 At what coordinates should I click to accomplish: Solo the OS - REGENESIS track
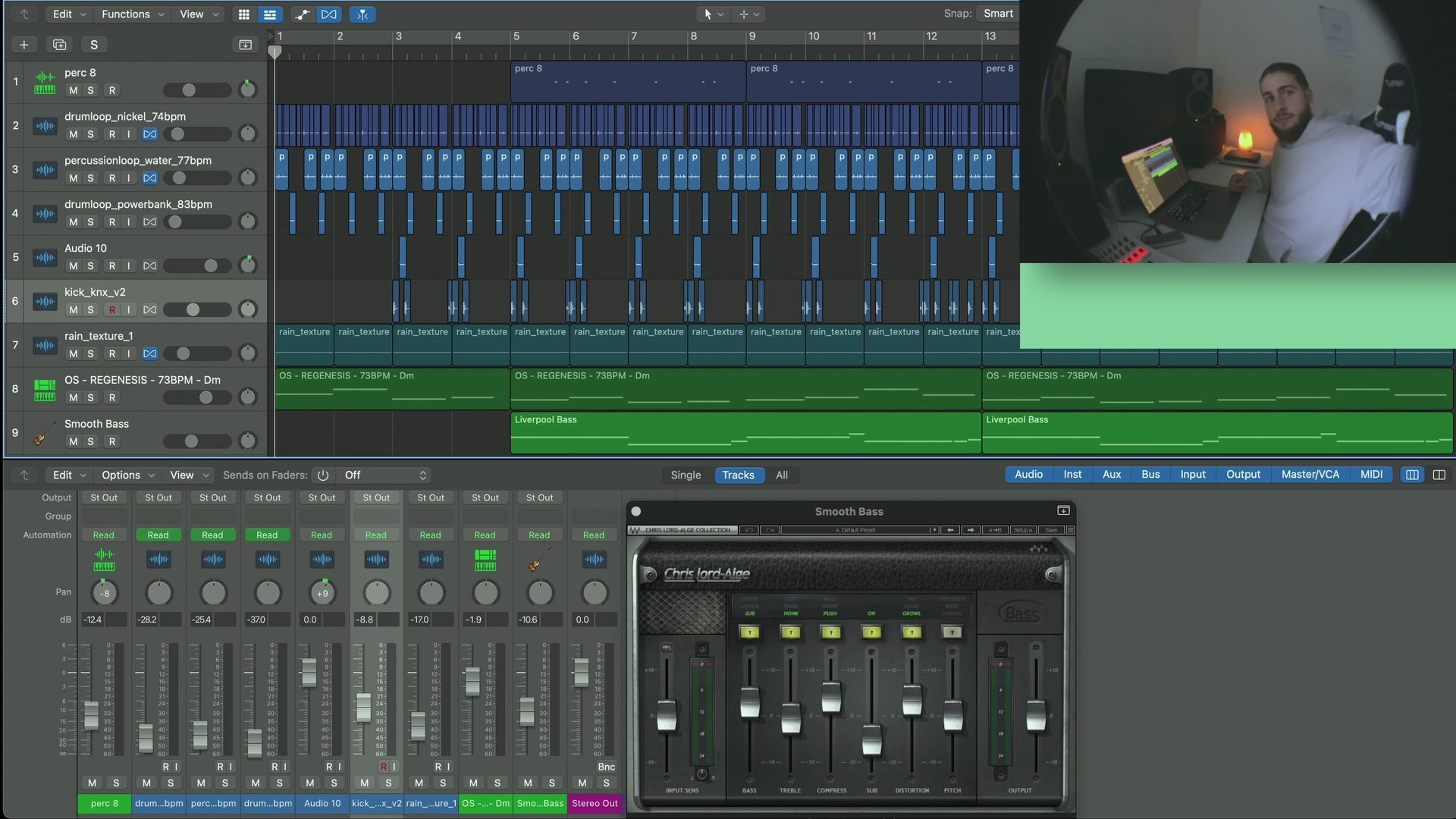[x=91, y=398]
